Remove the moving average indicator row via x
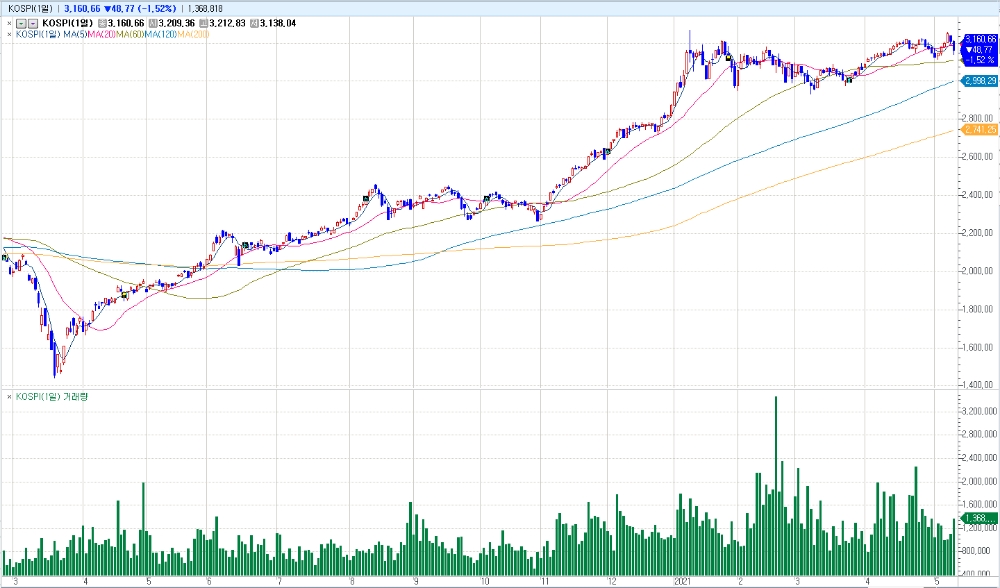 (x=10, y=34)
